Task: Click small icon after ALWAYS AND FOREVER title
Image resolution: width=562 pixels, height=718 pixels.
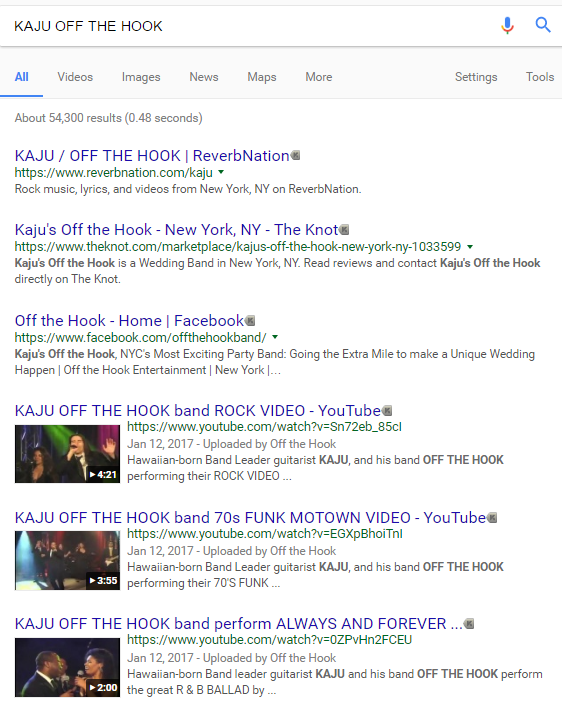Action: coord(469,624)
